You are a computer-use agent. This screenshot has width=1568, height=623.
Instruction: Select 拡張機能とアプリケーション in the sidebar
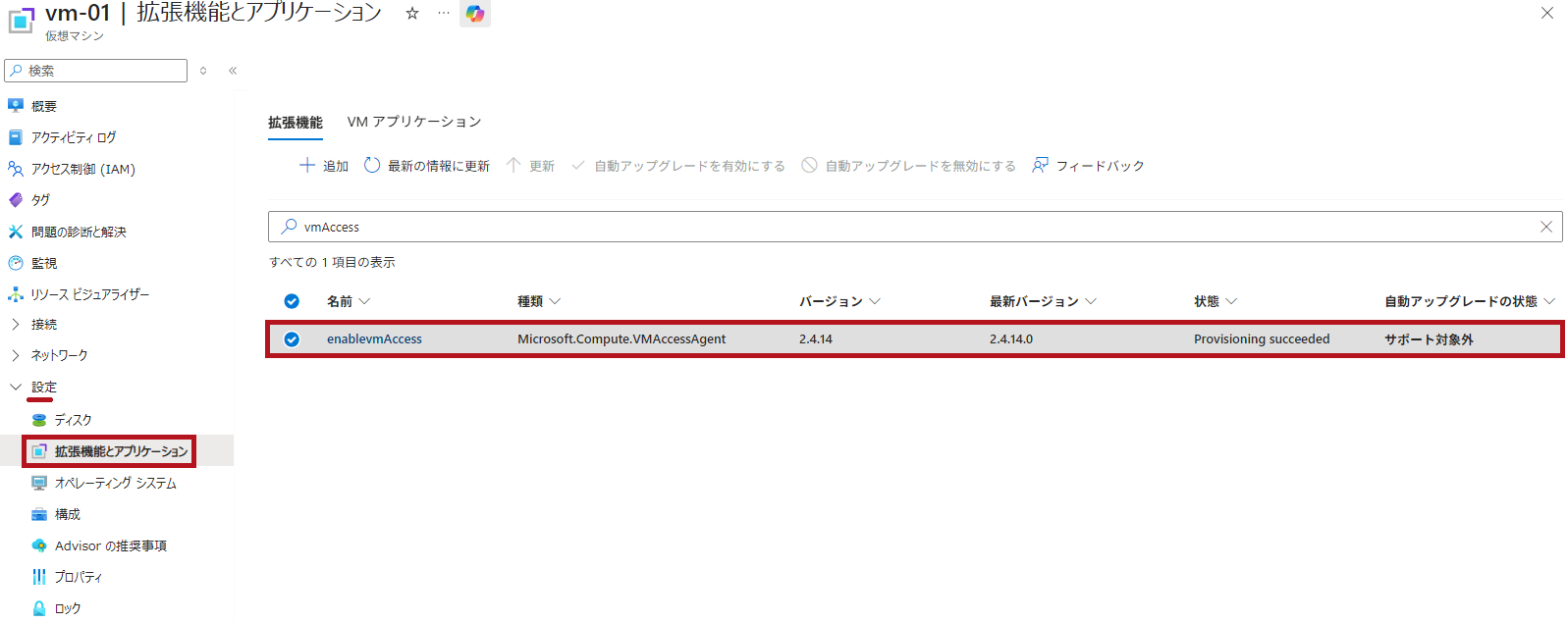point(121,451)
